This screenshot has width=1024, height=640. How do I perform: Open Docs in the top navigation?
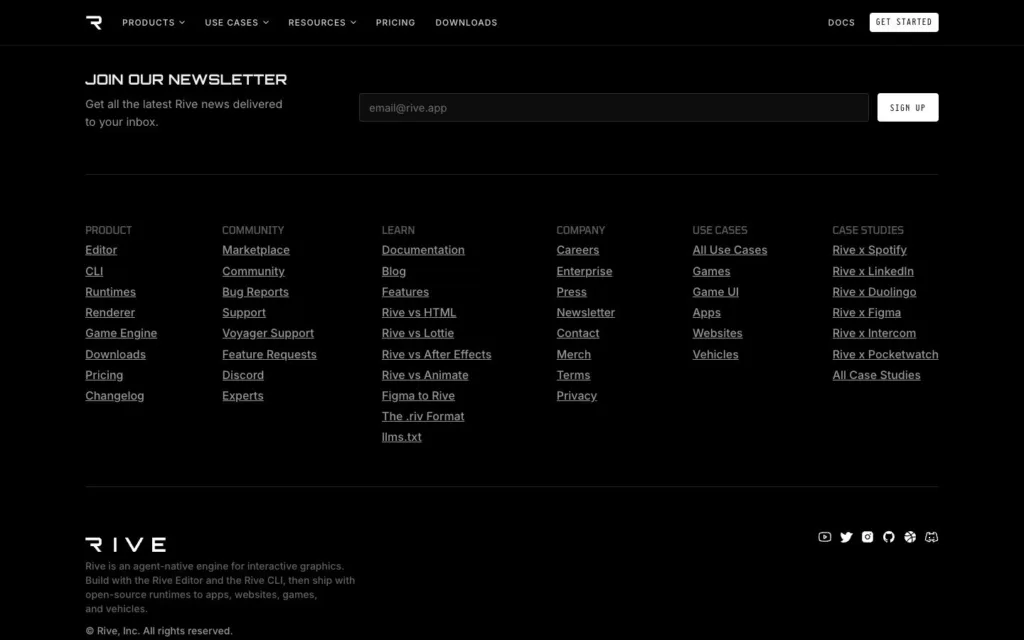[841, 22]
